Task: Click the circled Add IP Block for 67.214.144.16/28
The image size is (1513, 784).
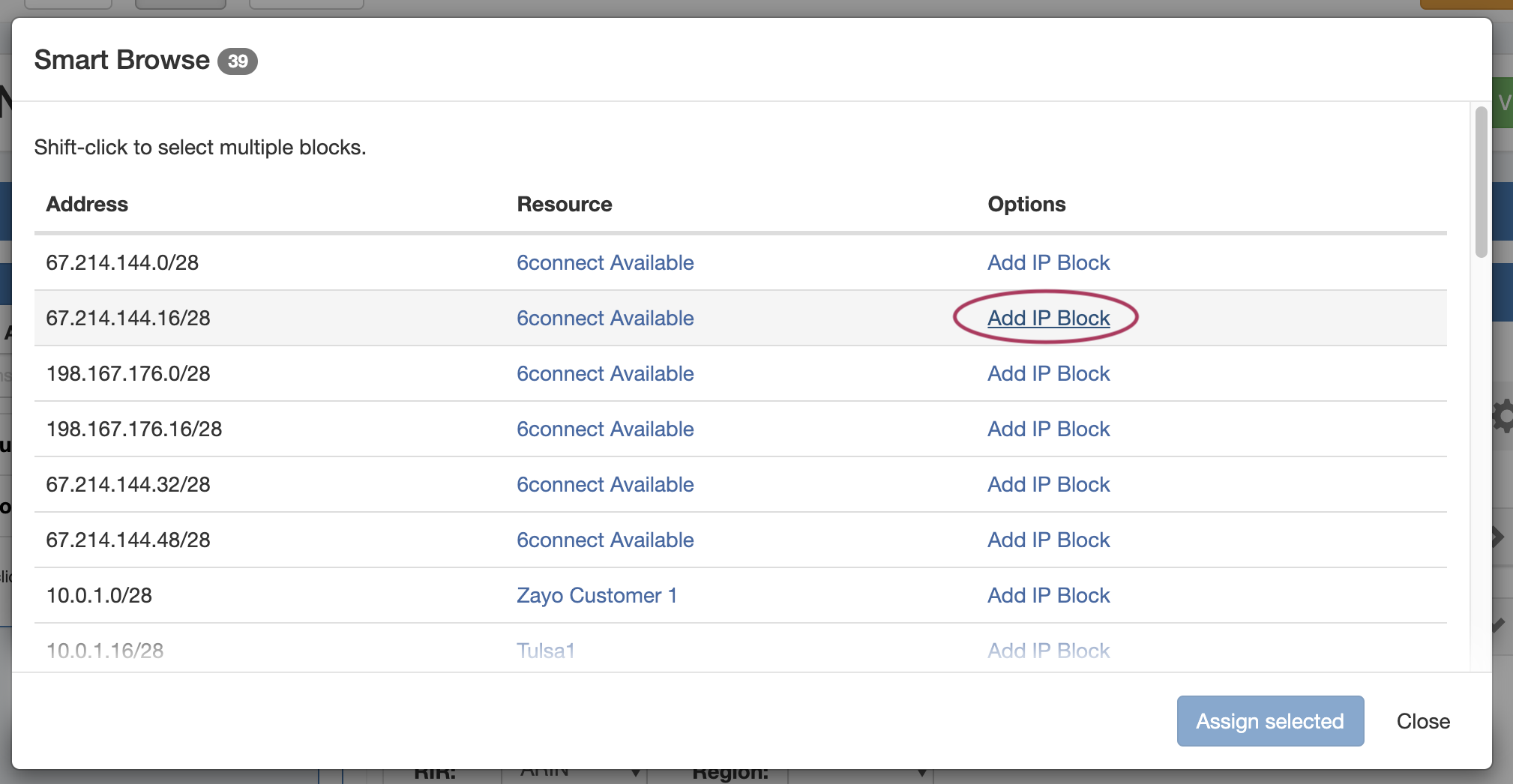Action: pyautogui.click(x=1048, y=319)
